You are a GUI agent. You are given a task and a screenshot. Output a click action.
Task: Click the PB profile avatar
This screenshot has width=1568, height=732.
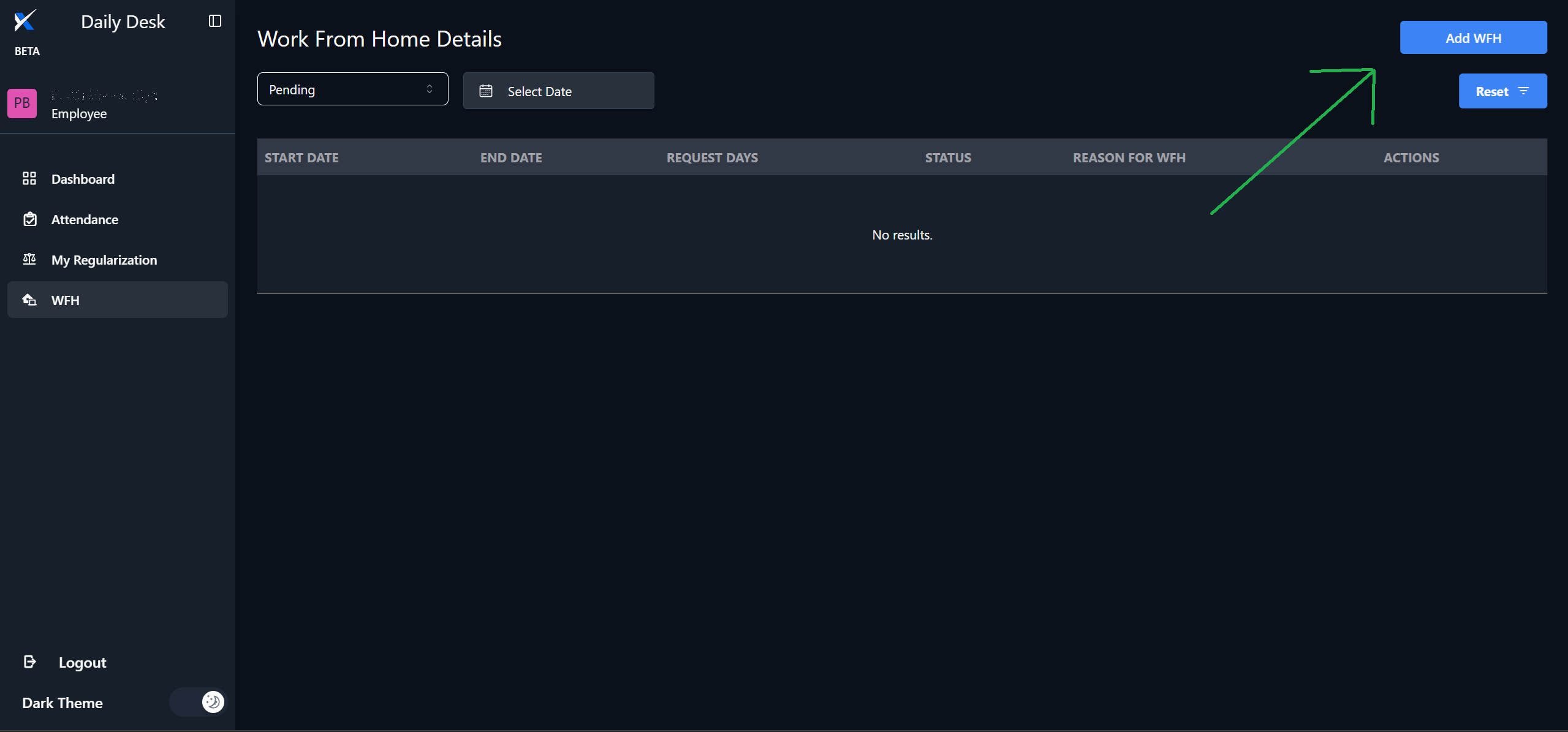tap(22, 104)
